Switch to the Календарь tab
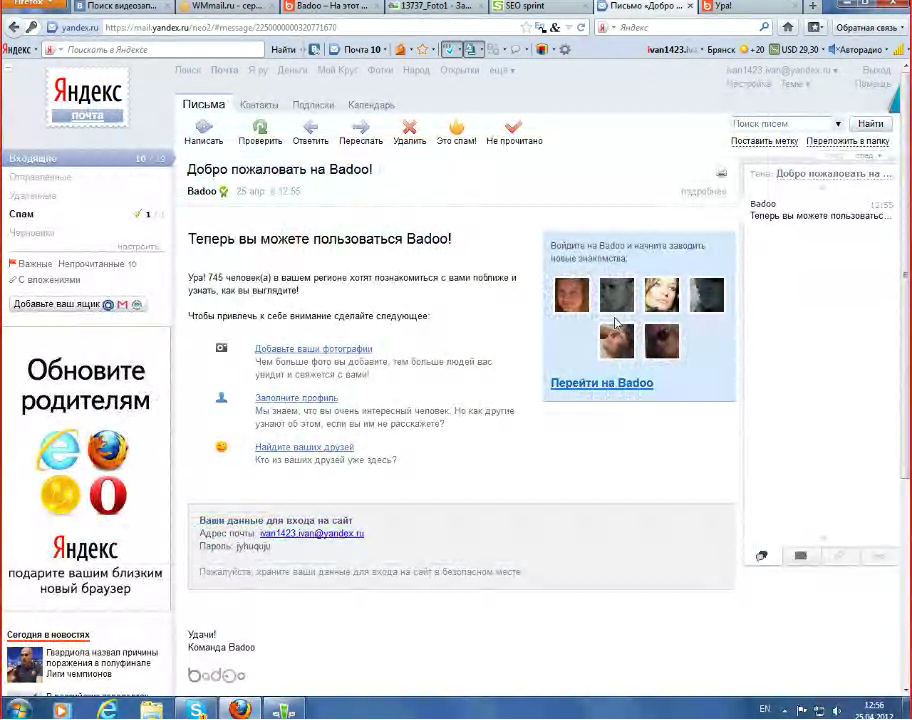The height and width of the screenshot is (720, 912). [371, 105]
